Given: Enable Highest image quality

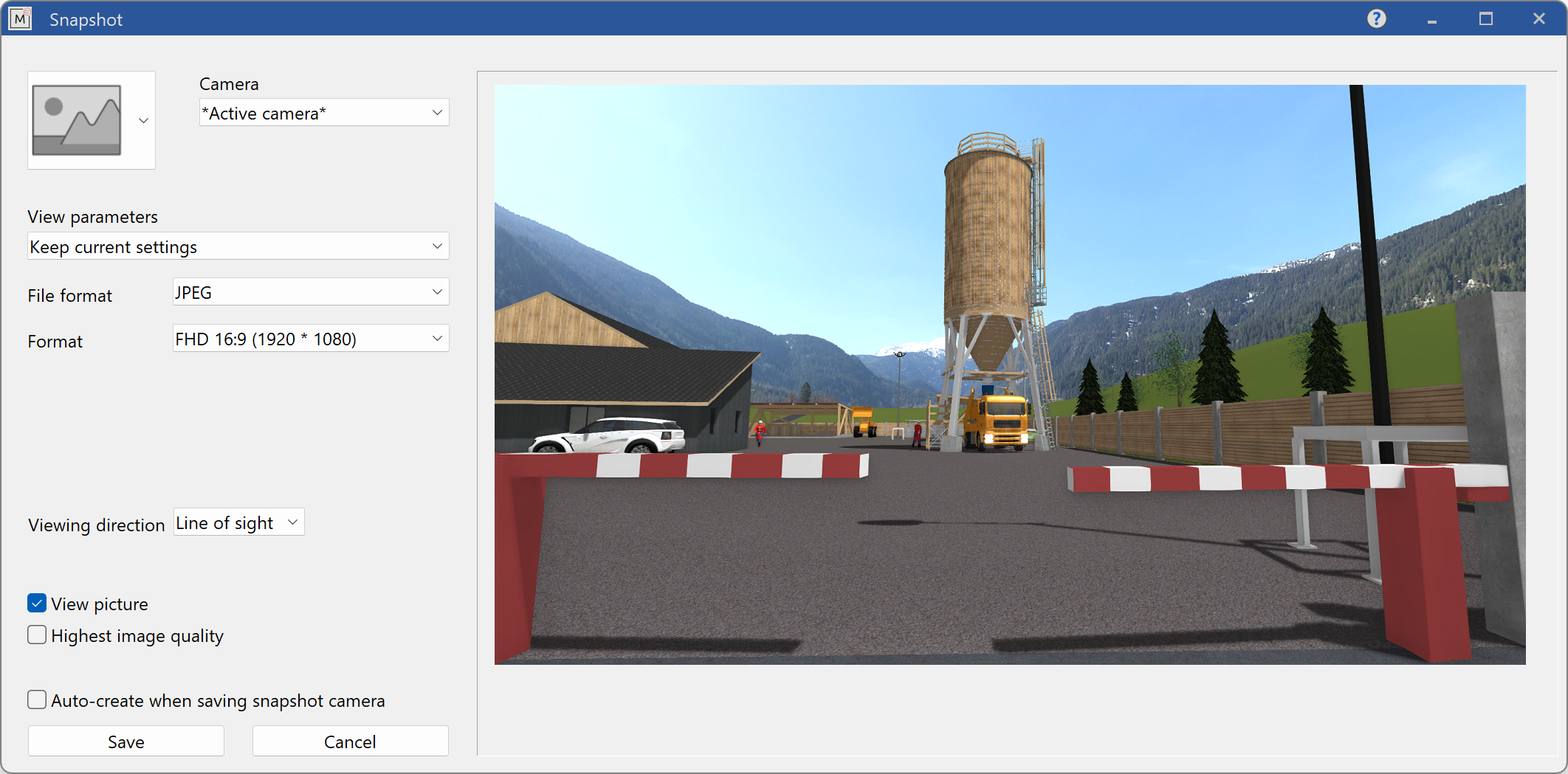Looking at the screenshot, I should coord(36,635).
